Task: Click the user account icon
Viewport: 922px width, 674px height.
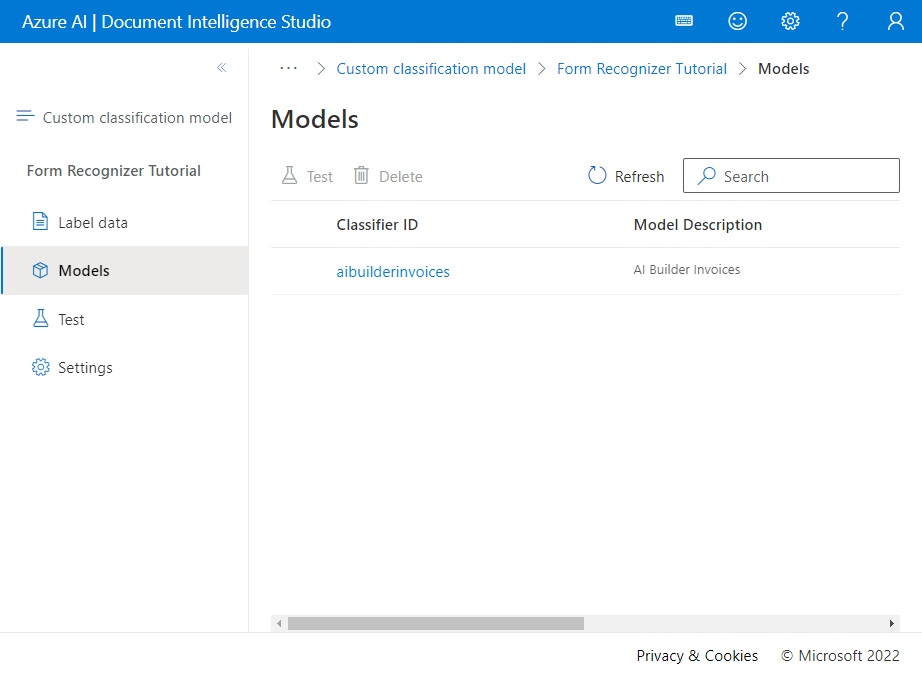Action: [x=896, y=21]
